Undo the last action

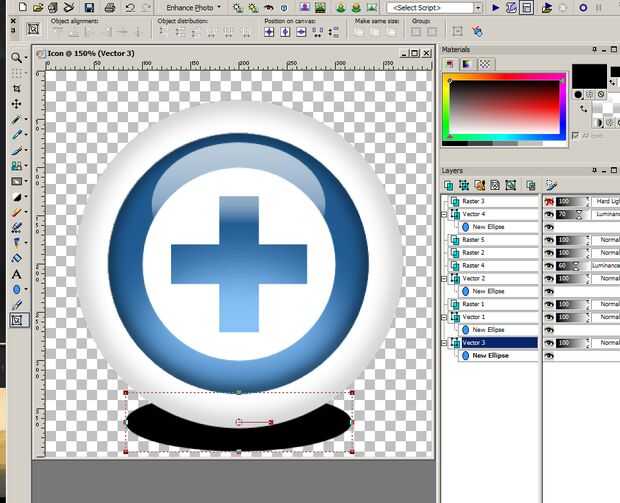[x=130, y=7]
